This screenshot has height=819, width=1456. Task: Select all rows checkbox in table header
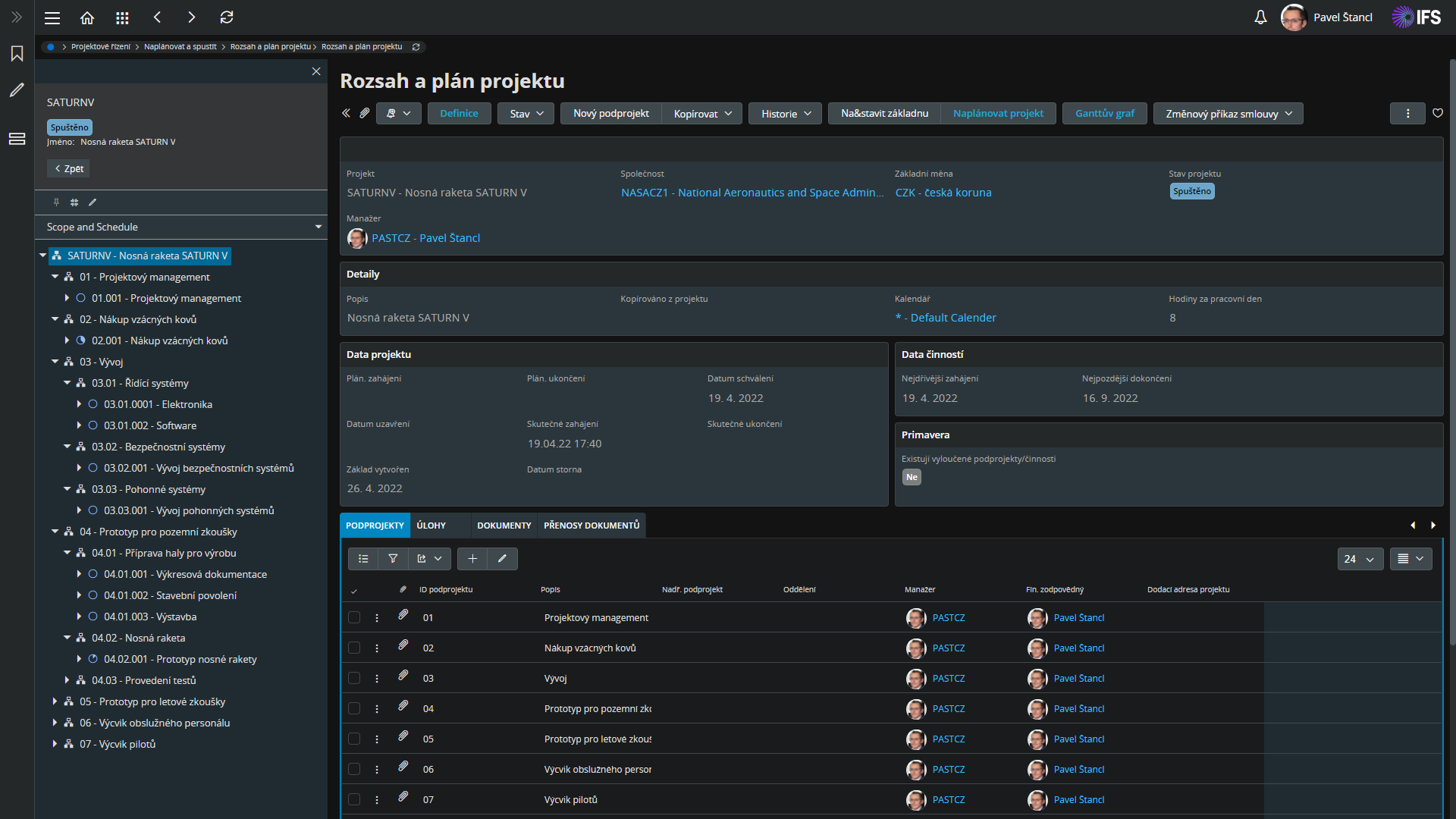(354, 590)
